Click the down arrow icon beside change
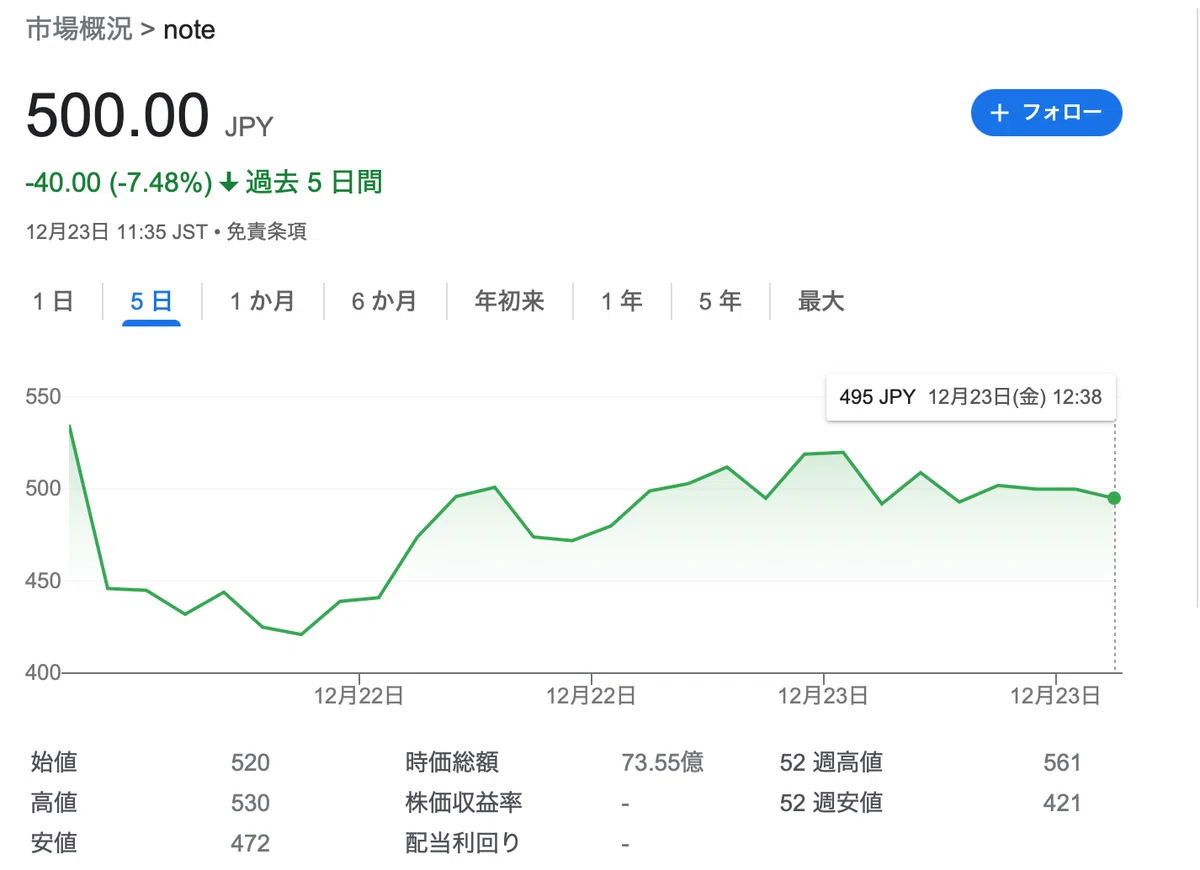 (x=228, y=183)
